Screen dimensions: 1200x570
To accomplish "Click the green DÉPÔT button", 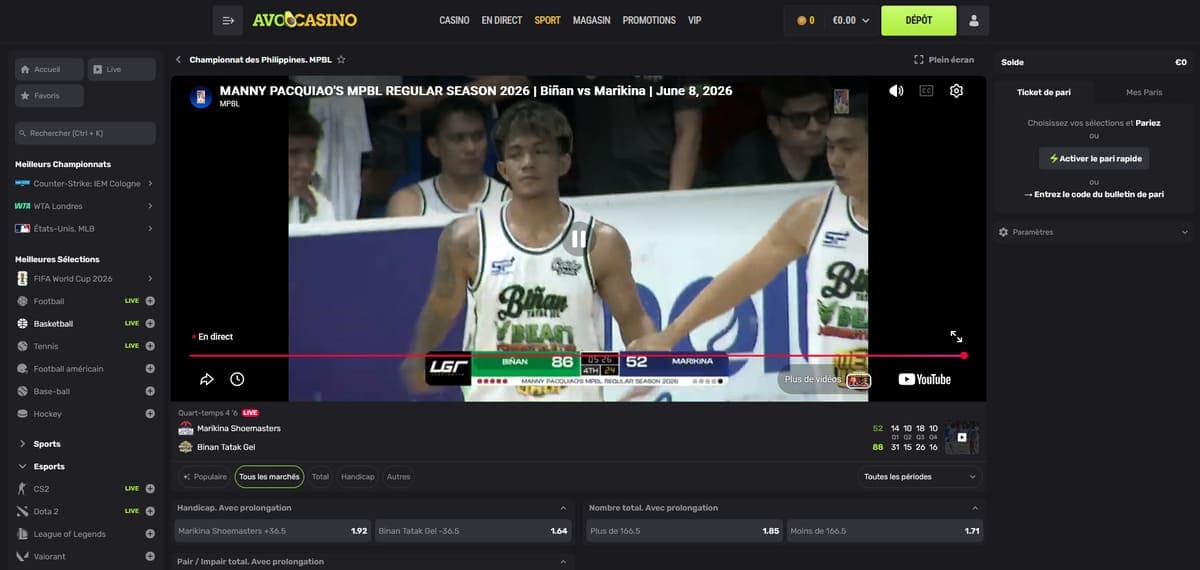I will 919,20.
